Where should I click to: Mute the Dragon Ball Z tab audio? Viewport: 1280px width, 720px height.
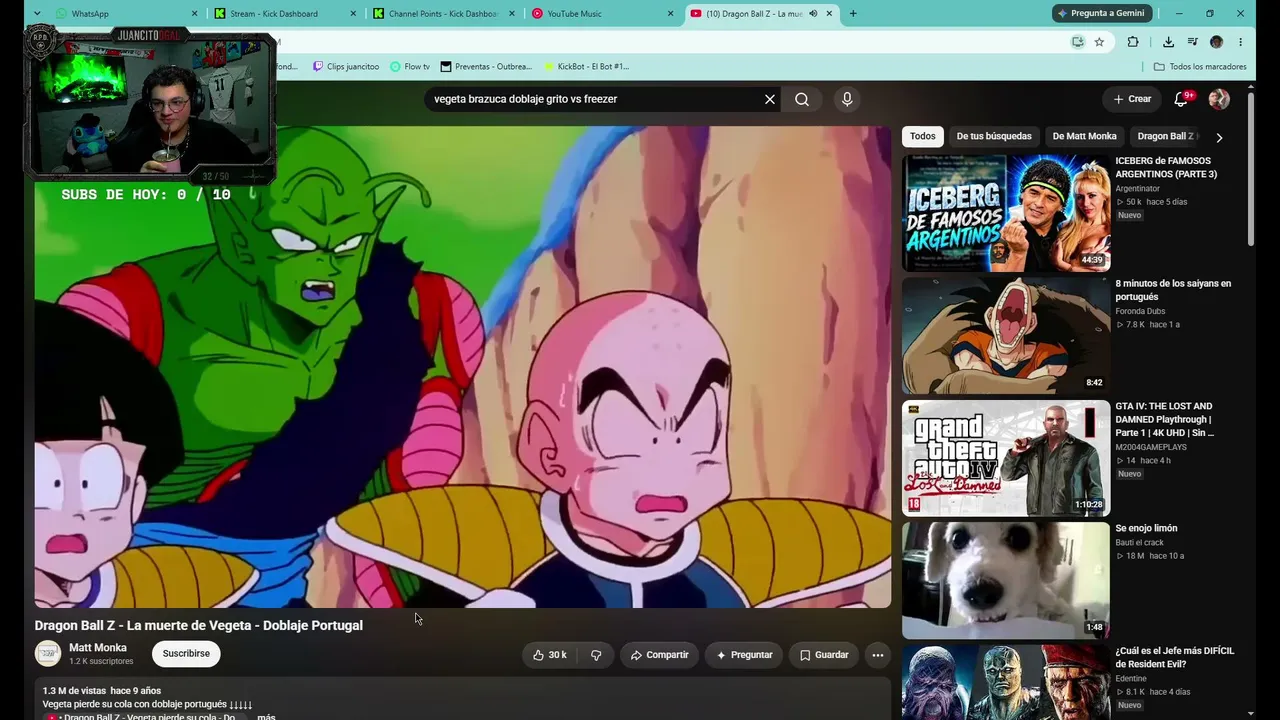tap(813, 14)
